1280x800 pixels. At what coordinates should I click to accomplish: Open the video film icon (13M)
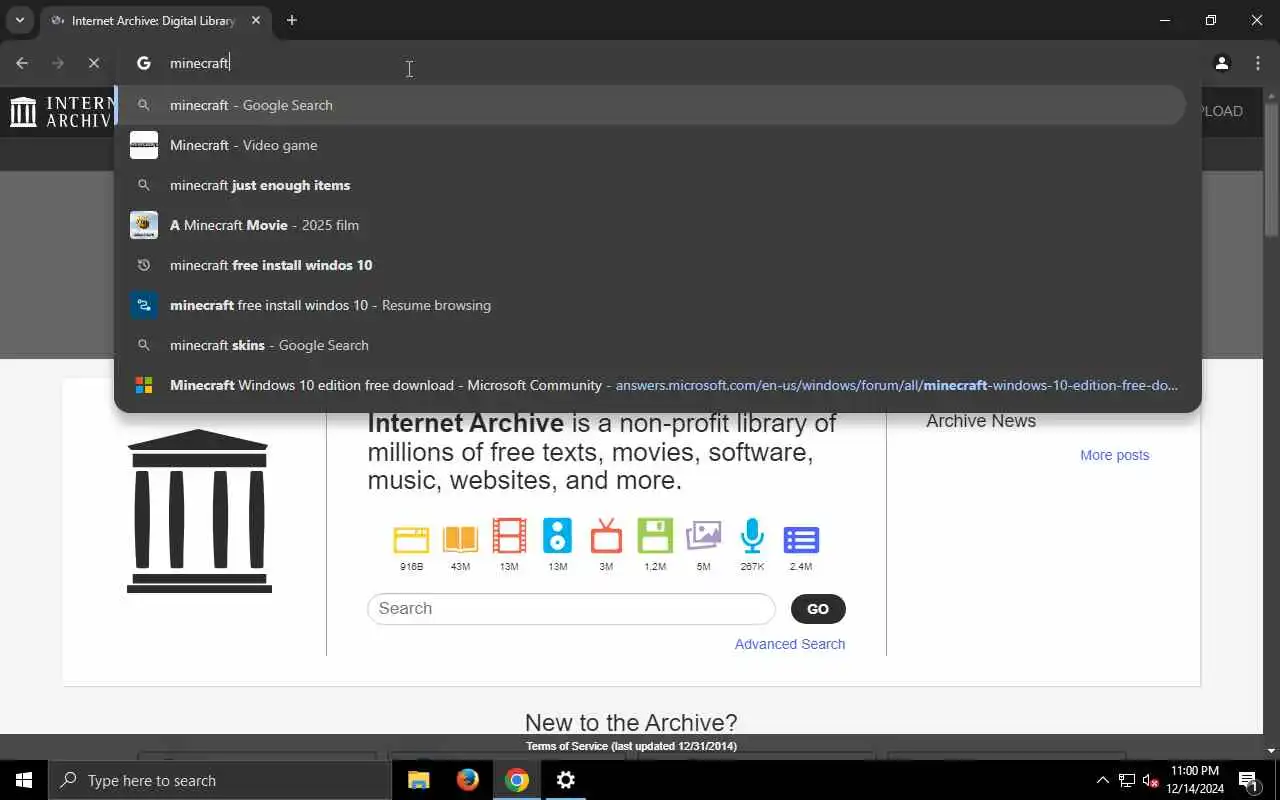tap(509, 537)
